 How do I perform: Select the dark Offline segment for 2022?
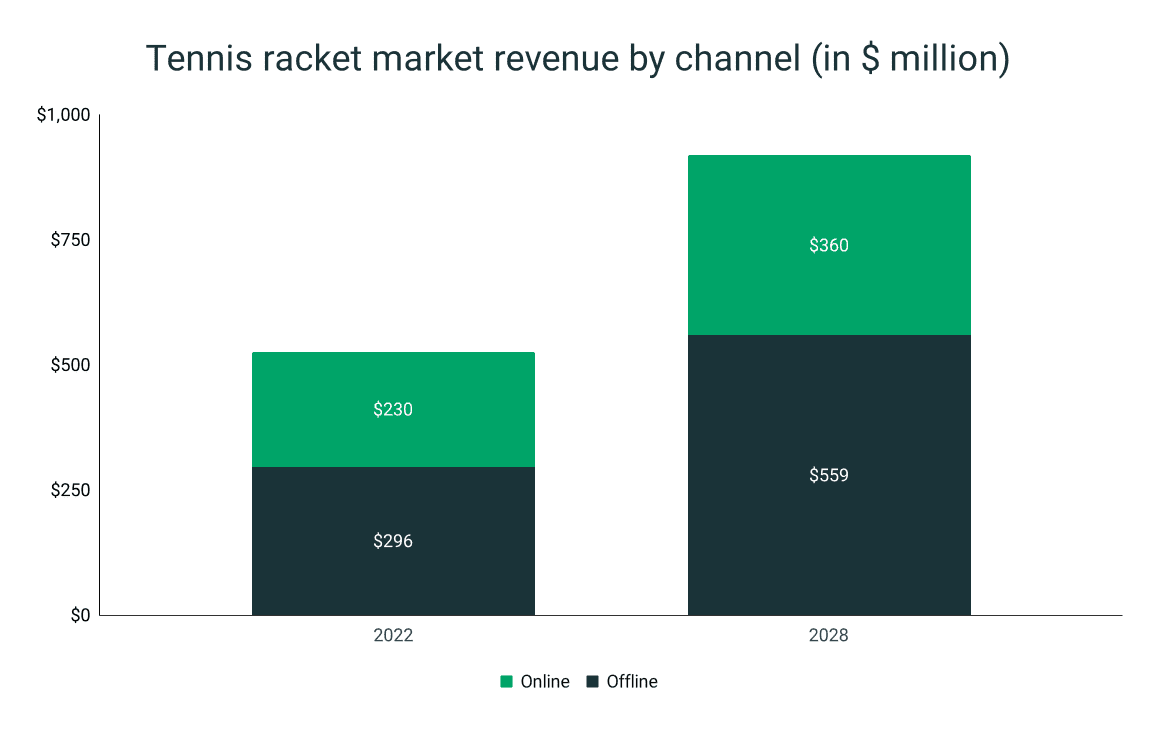[393, 540]
